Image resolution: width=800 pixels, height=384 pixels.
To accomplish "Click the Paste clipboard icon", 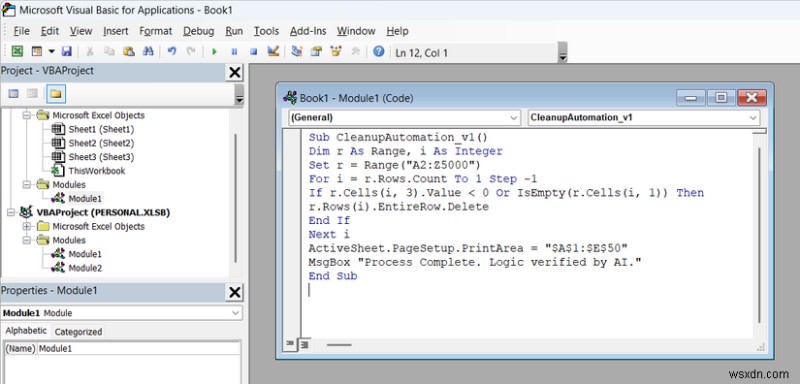I will [129, 51].
